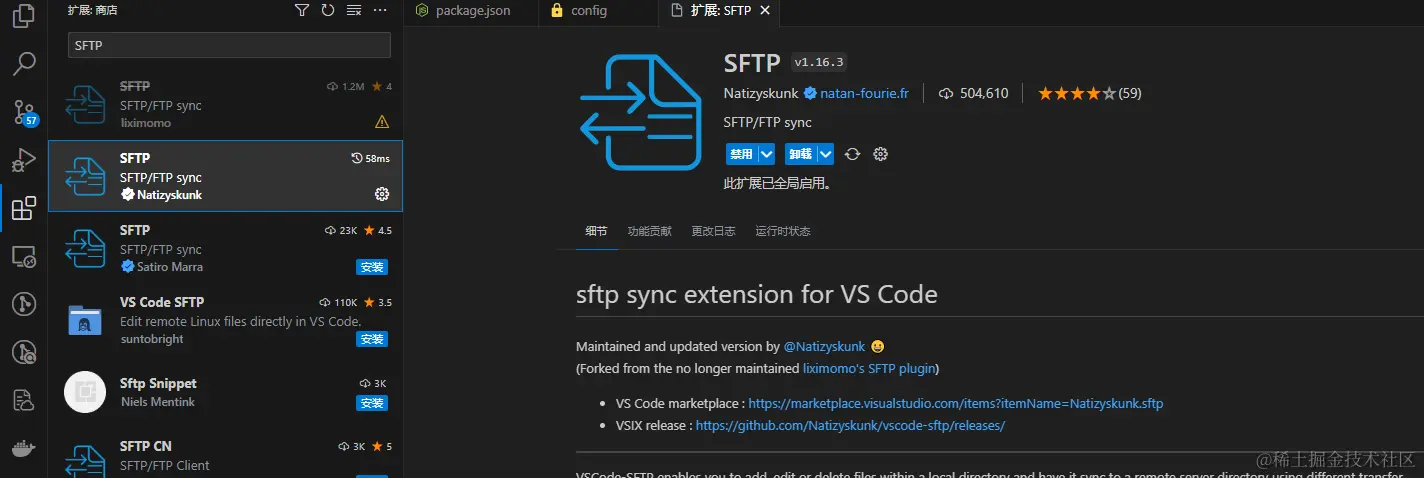The image size is (1424, 478).
Task: Click the 504,610 install count
Action: pyautogui.click(x=973, y=93)
